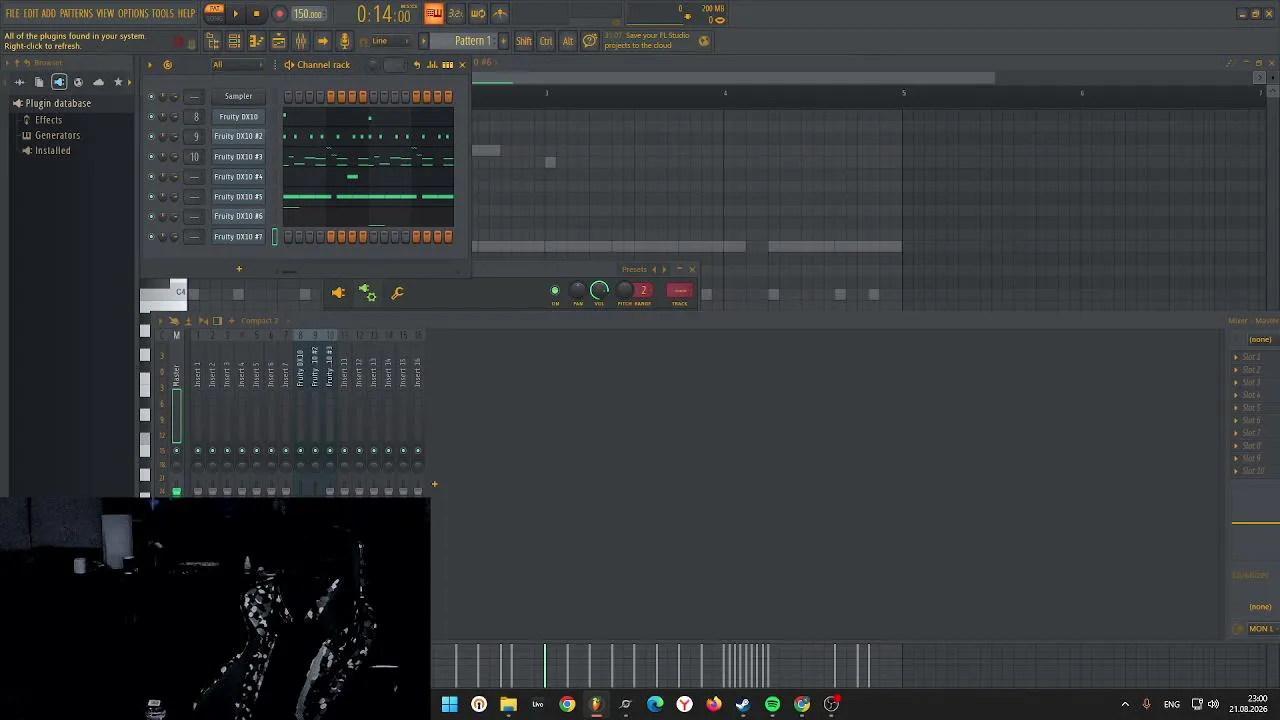Open the PATTERNS menu
Screen dimensions: 1280x720
(x=76, y=13)
